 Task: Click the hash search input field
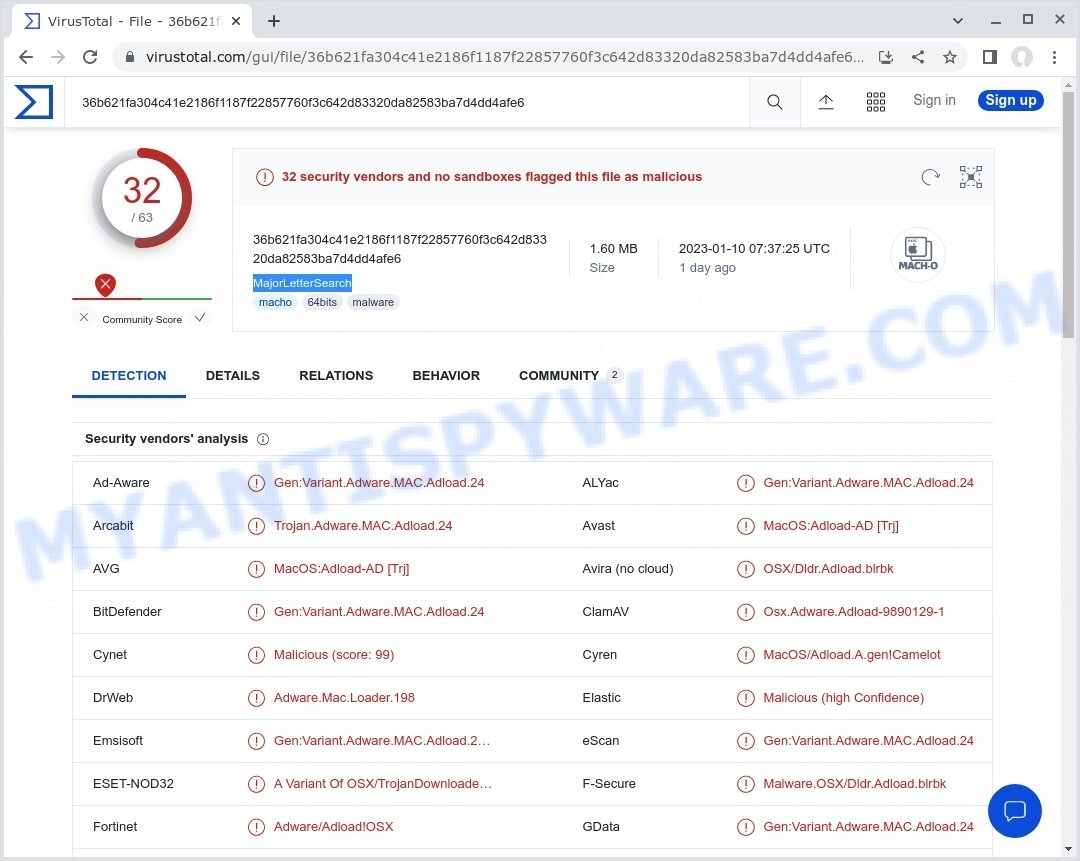(406, 103)
